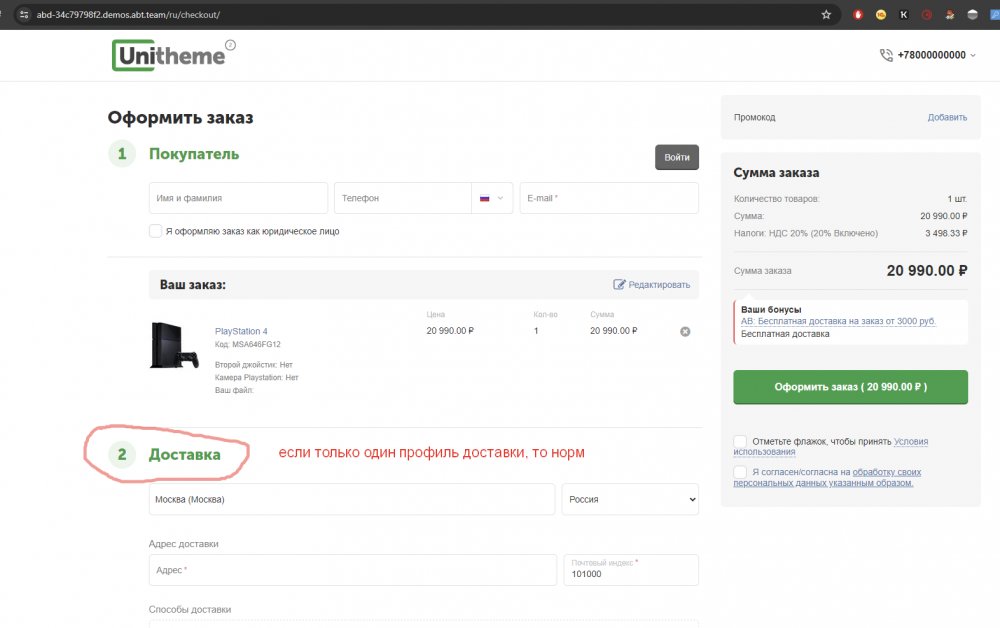Open the phone country flag dropdown
The width and height of the screenshot is (1000, 628).
click(x=491, y=198)
